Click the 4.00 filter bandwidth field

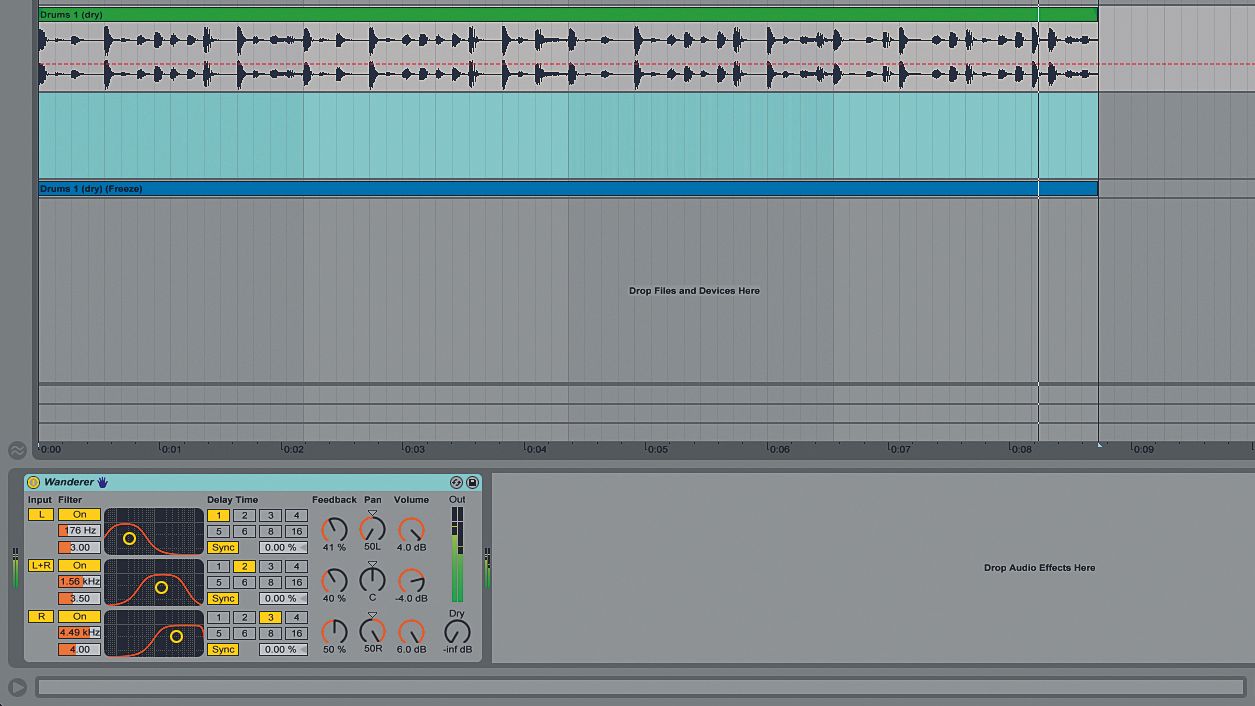coord(79,650)
